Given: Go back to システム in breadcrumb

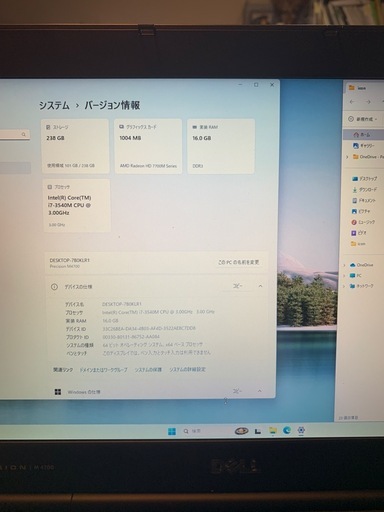Looking at the screenshot, I should pyautogui.click(x=54, y=106).
